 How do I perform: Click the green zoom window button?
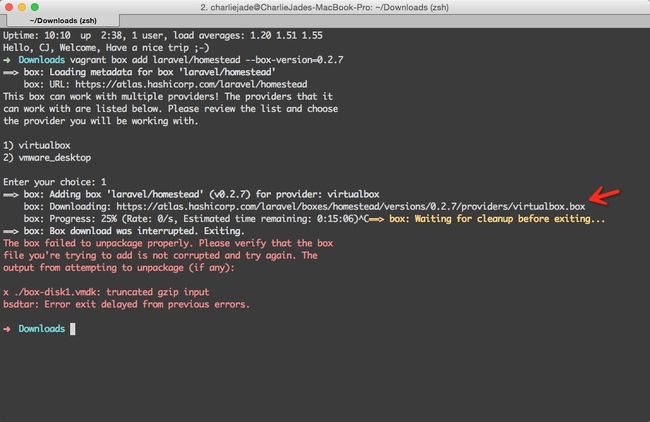click(x=35, y=7)
